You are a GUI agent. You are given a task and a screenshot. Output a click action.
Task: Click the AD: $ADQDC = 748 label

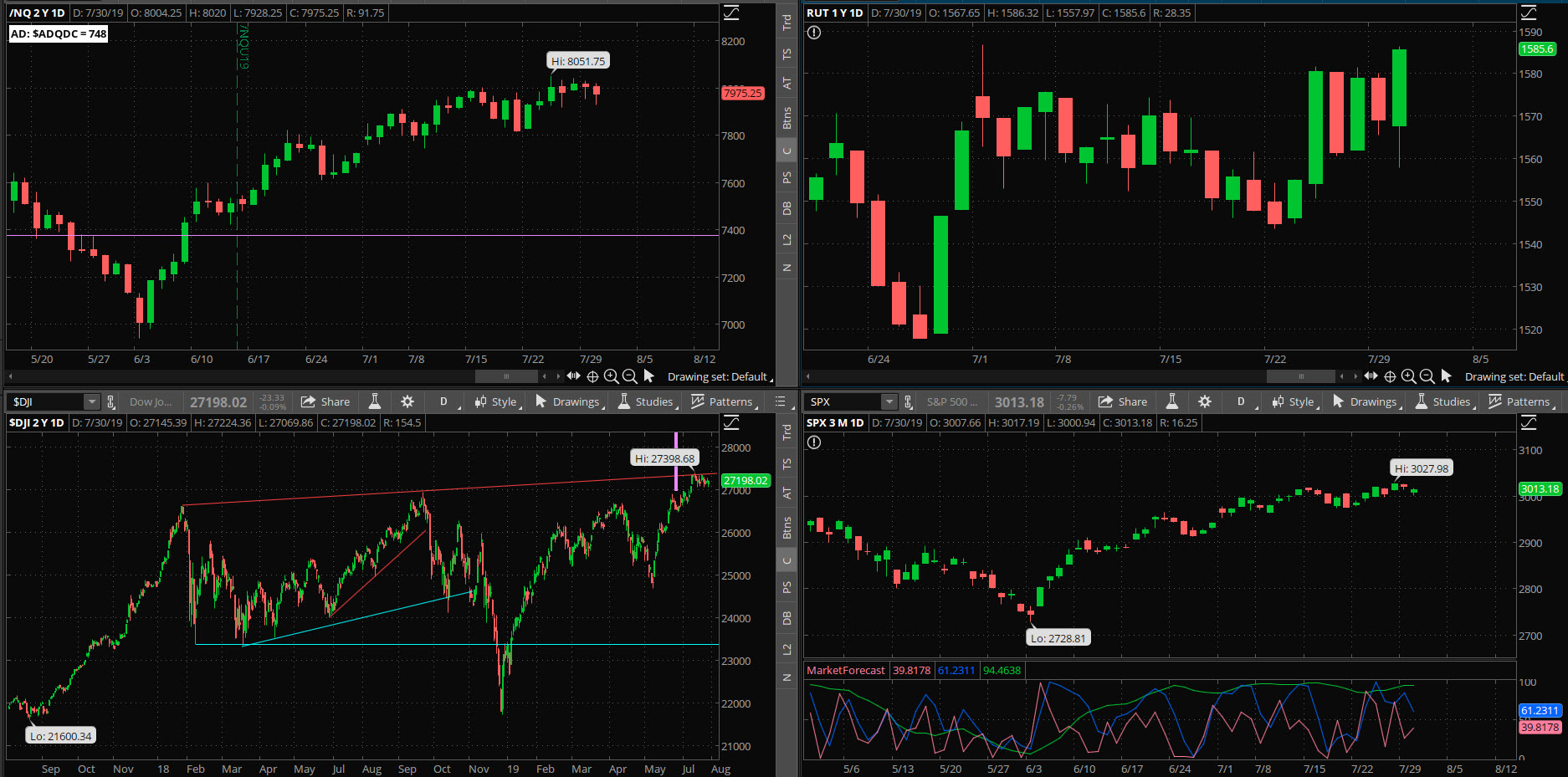pyautogui.click(x=59, y=33)
